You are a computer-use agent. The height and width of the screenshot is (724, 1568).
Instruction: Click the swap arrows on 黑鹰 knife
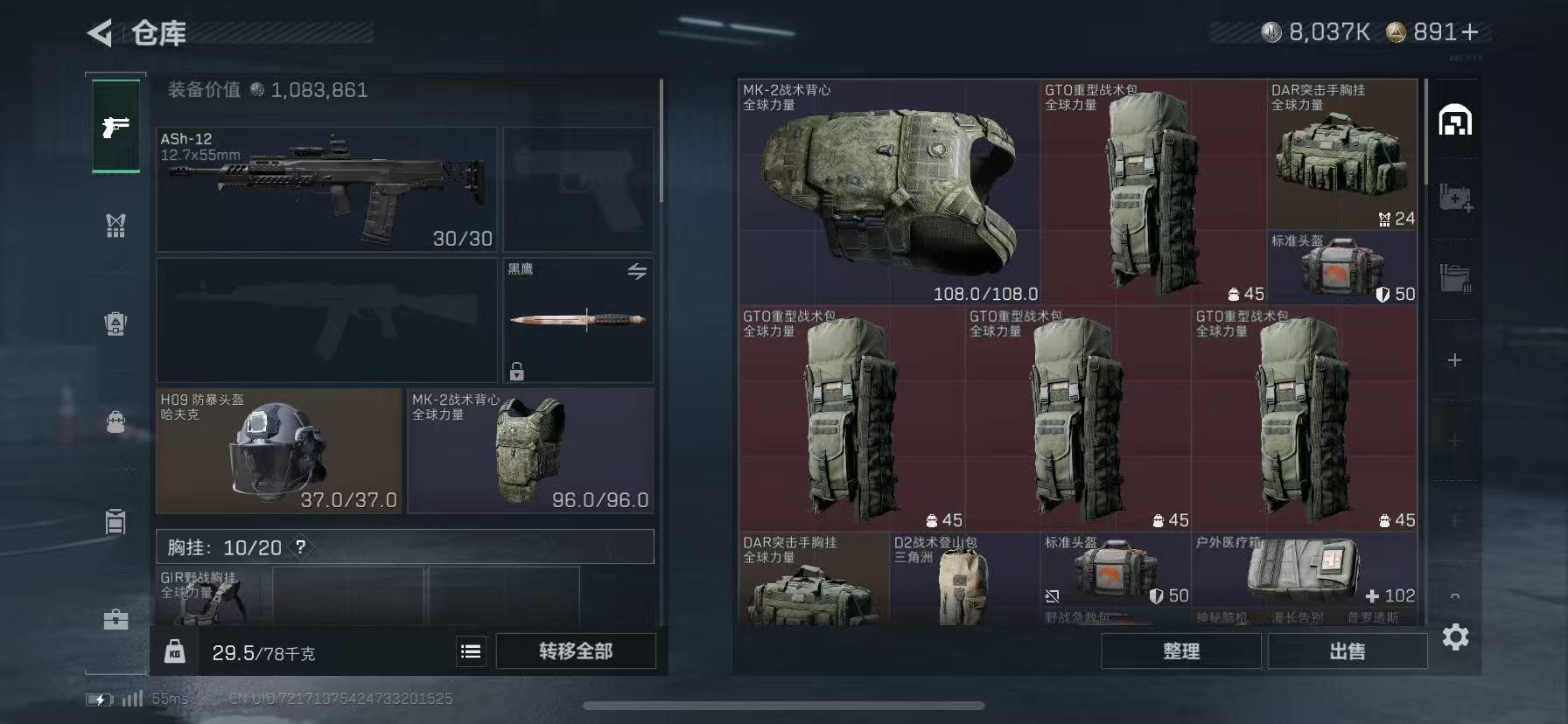[x=637, y=272]
